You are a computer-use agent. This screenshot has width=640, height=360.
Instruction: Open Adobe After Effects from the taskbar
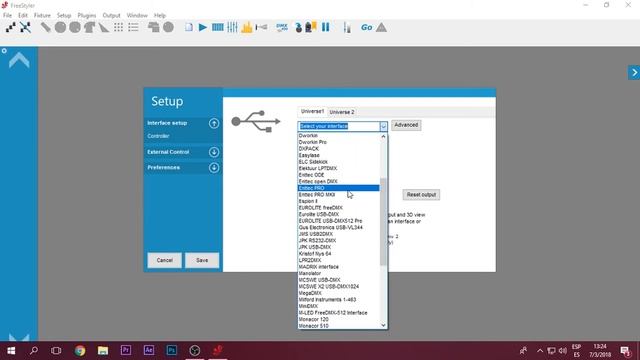pos(149,350)
